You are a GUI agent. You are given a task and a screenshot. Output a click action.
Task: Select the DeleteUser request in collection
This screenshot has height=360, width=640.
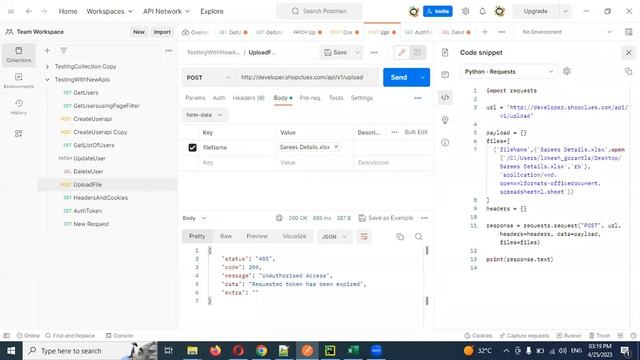tap(88, 171)
